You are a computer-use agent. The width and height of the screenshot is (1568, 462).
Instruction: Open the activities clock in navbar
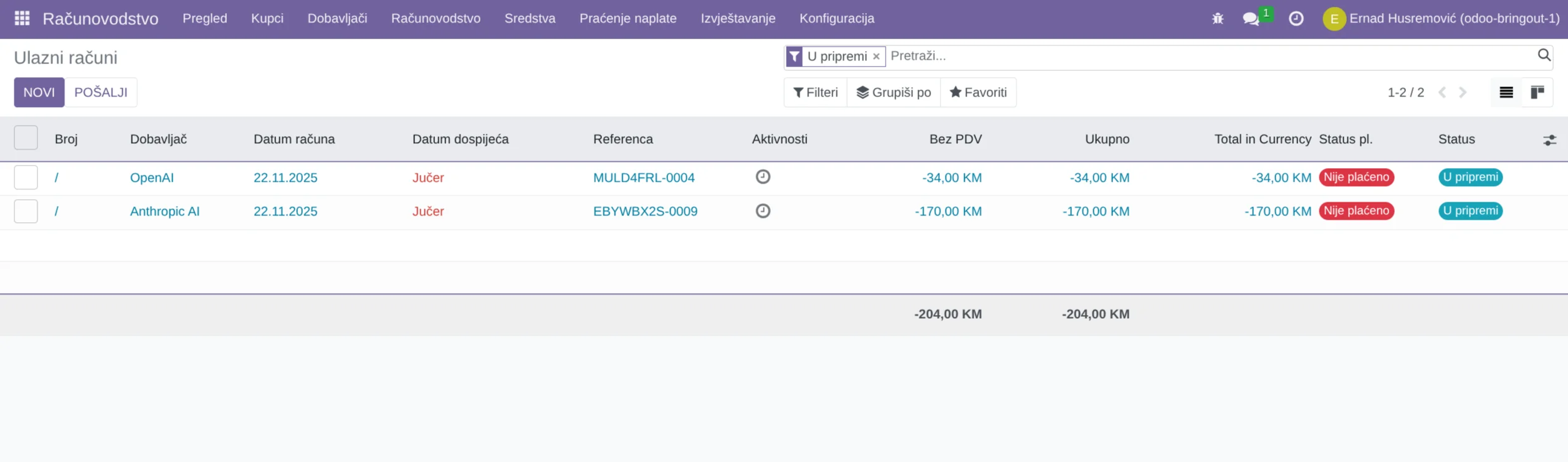[1296, 19]
